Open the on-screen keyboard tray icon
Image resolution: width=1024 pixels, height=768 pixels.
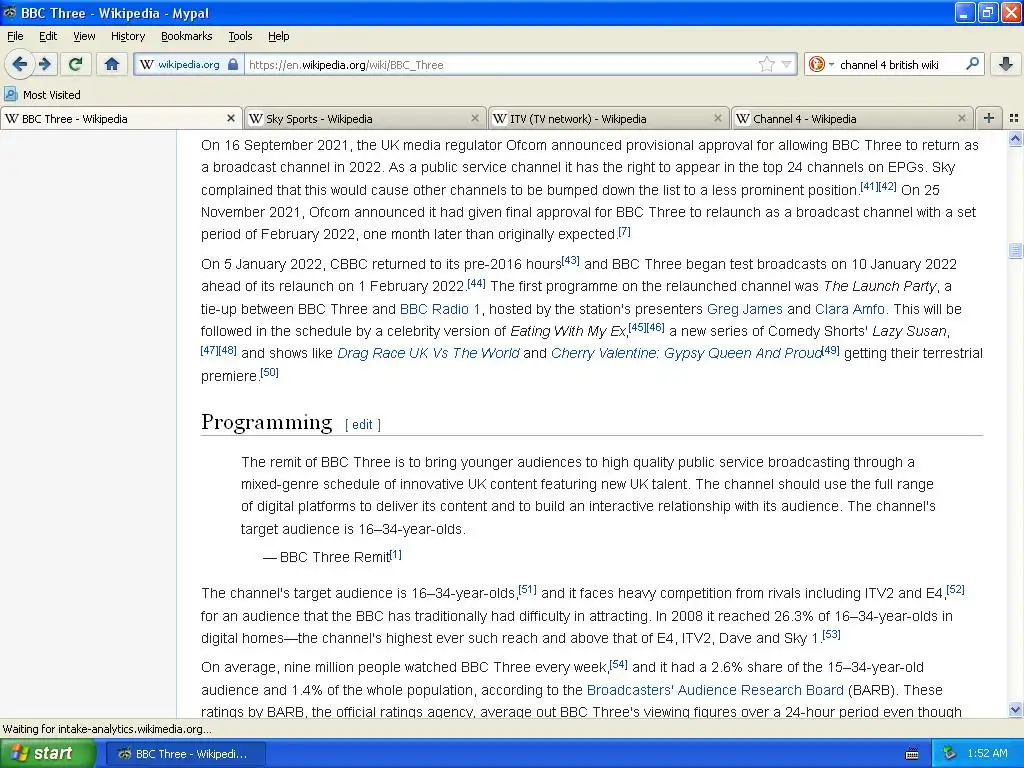click(x=912, y=754)
